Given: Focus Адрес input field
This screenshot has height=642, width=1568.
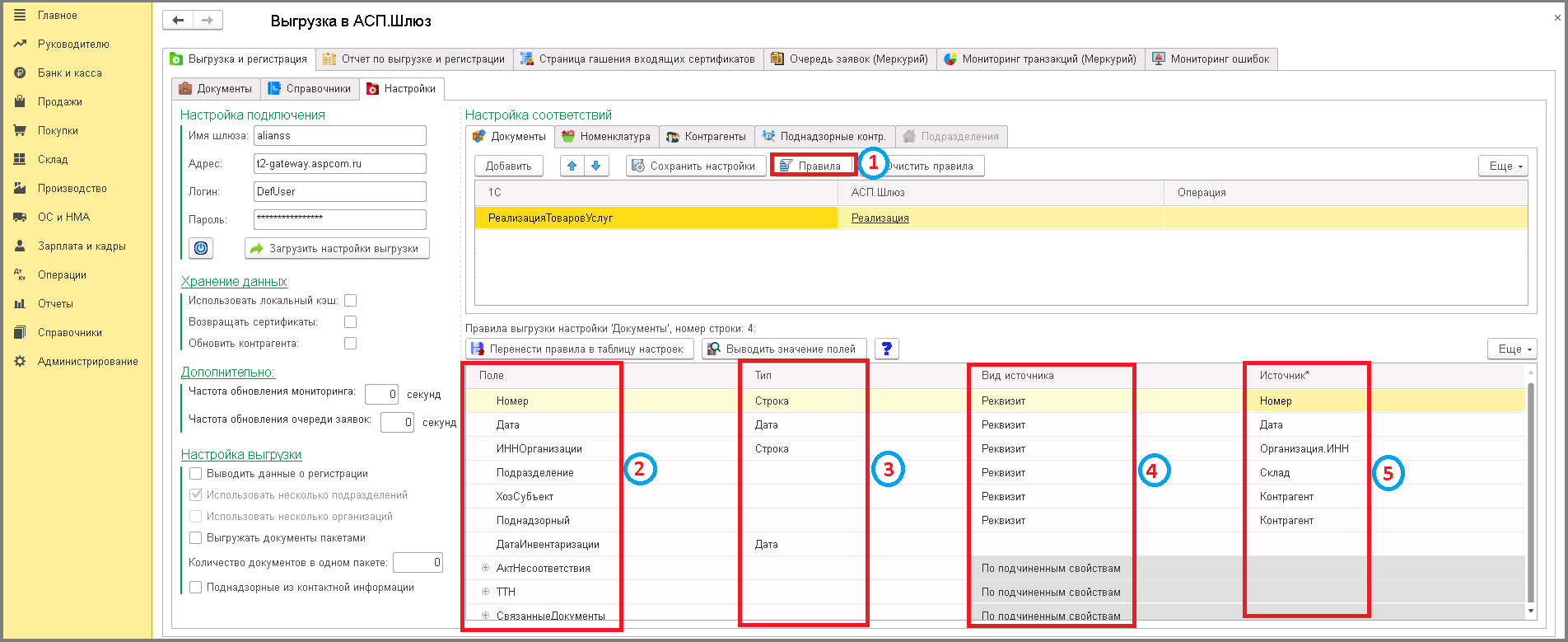Looking at the screenshot, I should [340, 163].
